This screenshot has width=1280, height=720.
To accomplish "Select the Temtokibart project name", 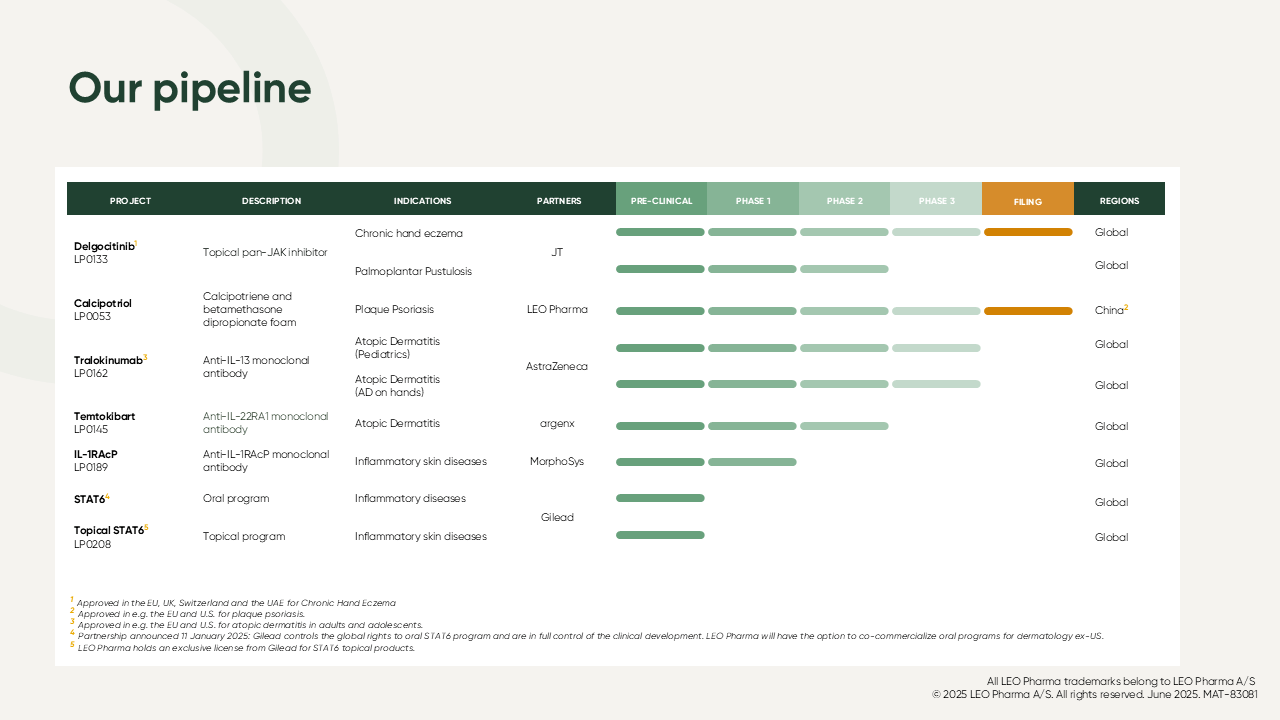I will tap(104, 416).
